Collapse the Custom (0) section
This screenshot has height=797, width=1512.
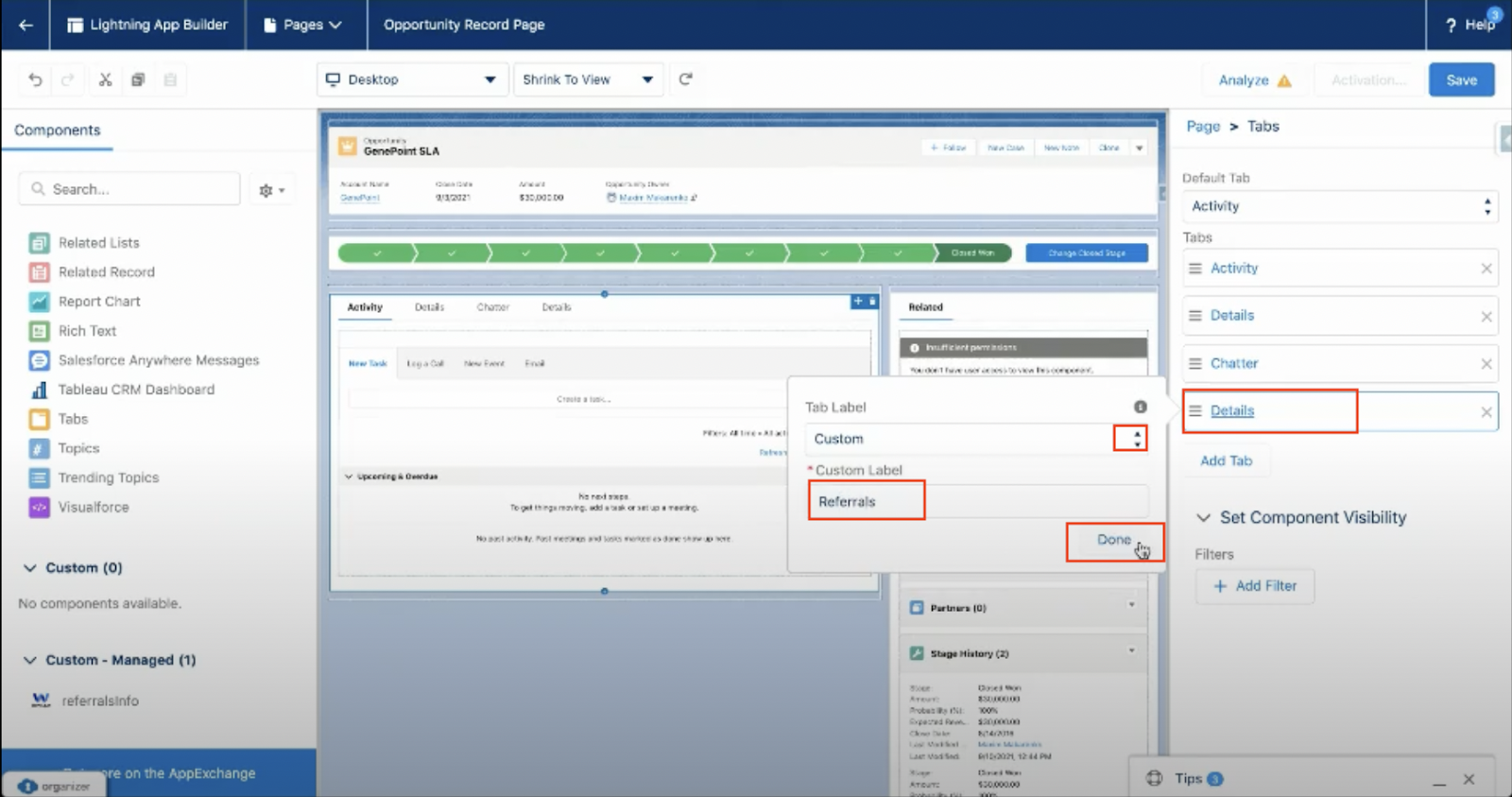click(x=30, y=568)
